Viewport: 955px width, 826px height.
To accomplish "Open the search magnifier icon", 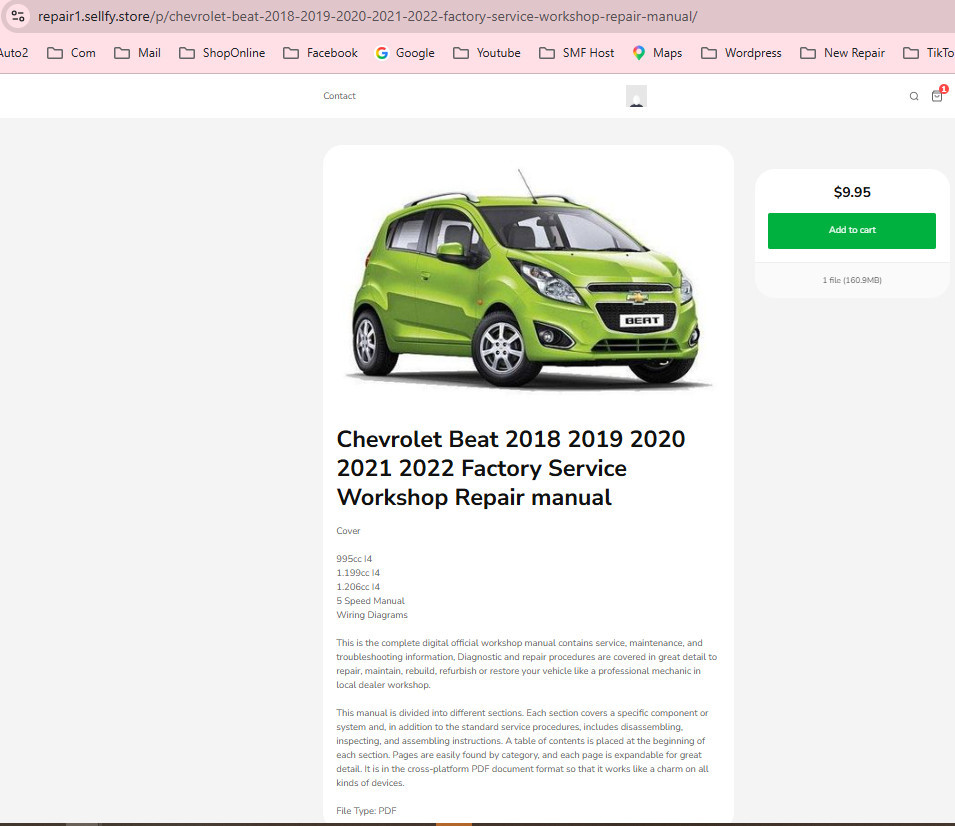I will (914, 96).
